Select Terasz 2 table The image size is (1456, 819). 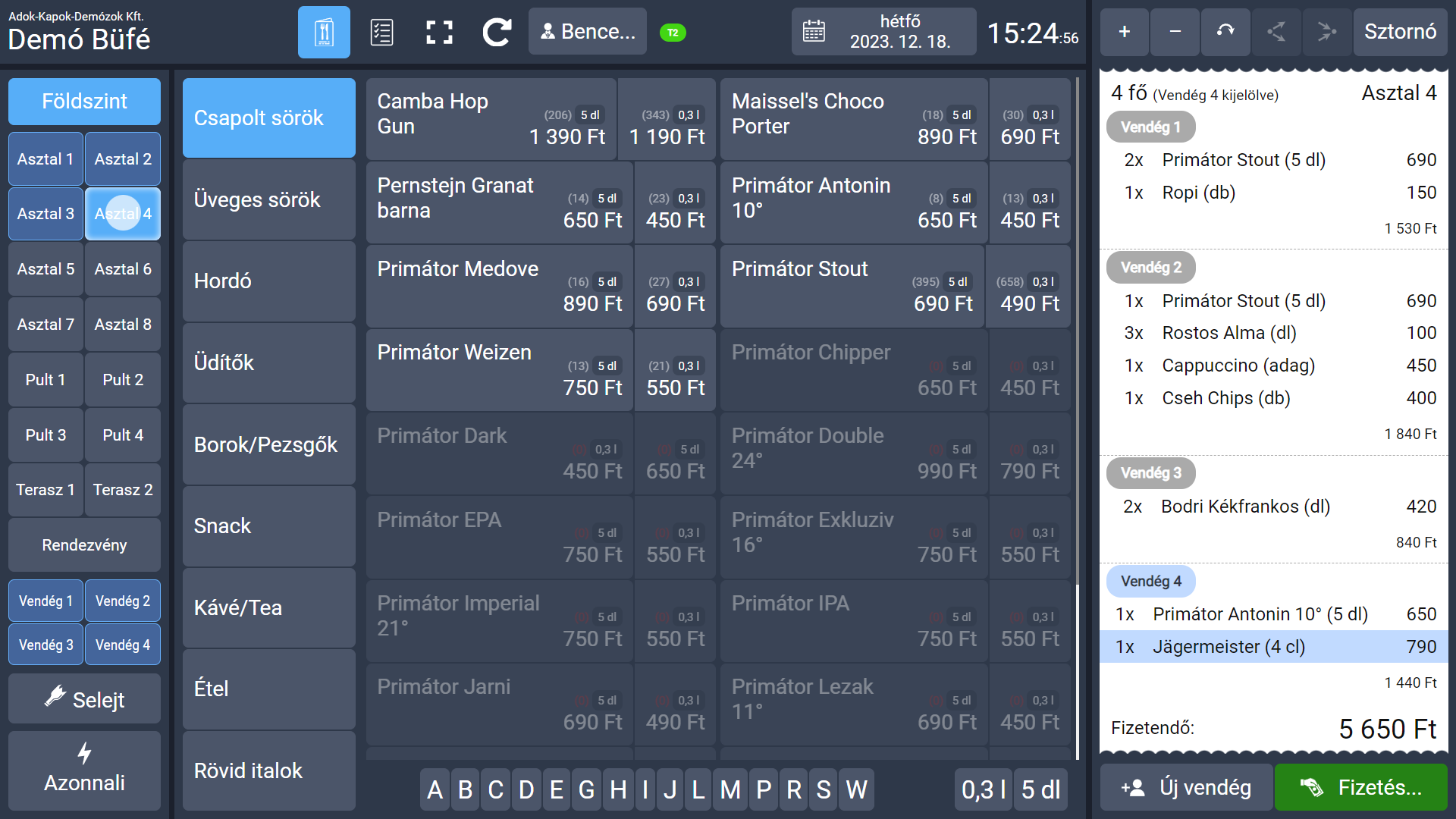(x=123, y=490)
